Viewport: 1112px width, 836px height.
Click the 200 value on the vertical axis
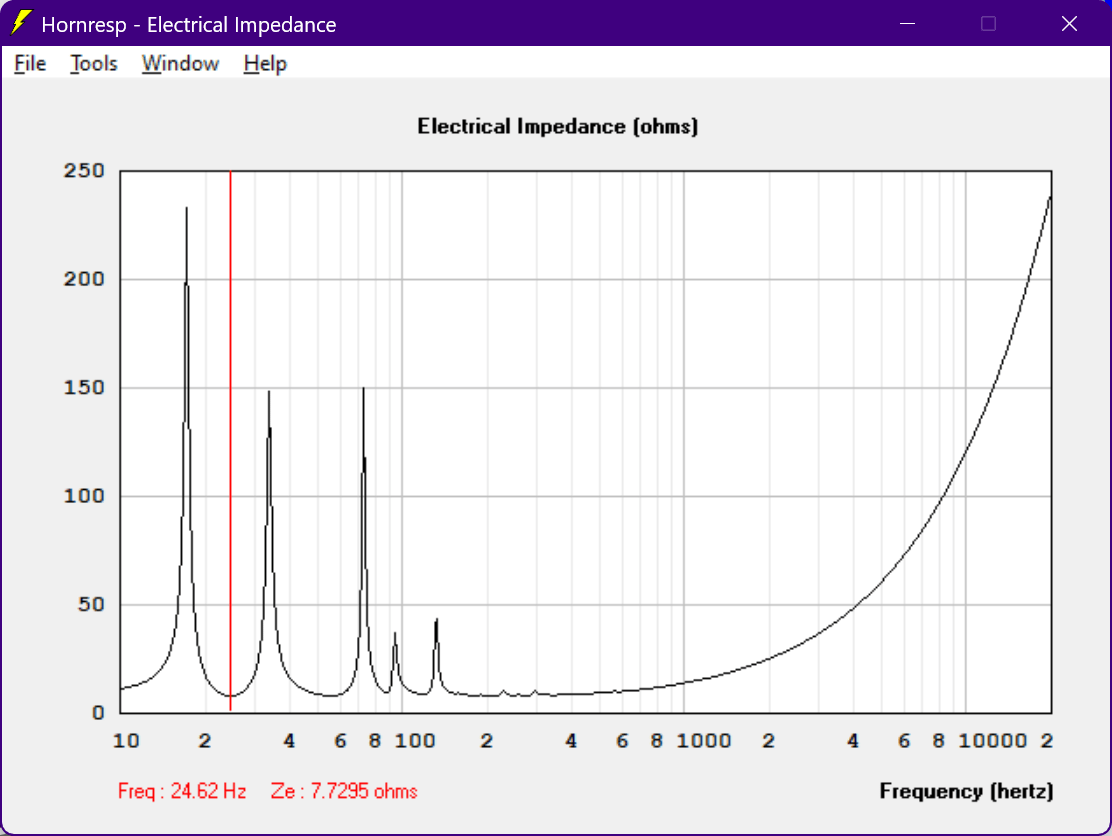click(x=84, y=279)
